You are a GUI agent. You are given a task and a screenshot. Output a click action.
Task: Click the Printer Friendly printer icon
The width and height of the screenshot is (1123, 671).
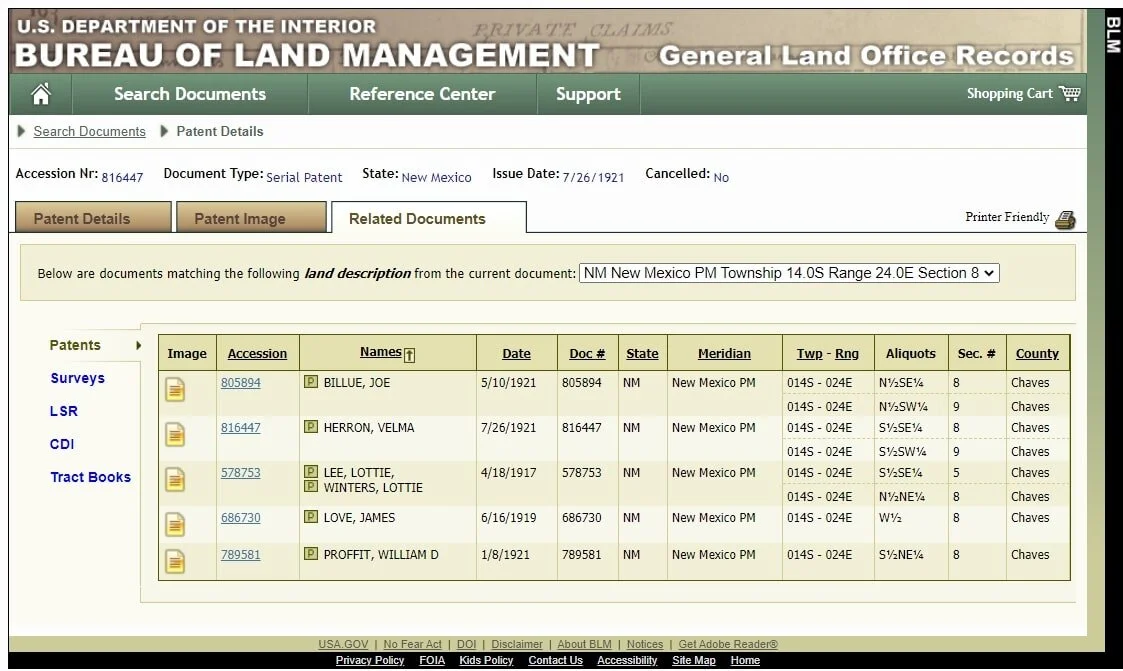(1065, 219)
